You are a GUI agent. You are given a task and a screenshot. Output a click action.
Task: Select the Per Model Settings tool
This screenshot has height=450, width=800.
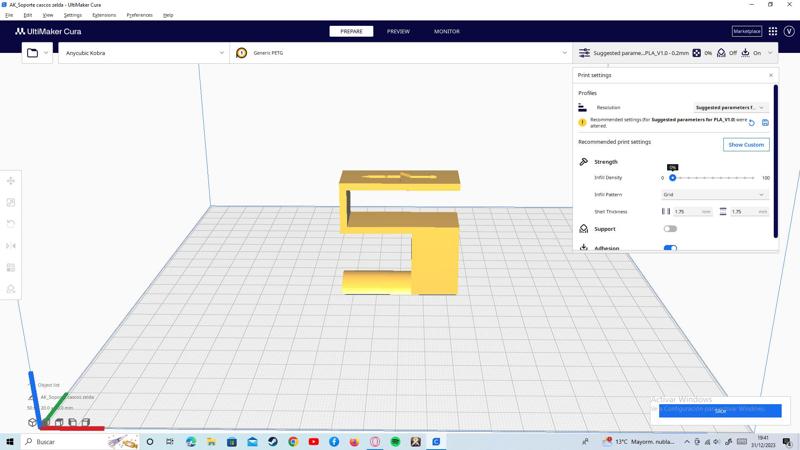[x=10, y=267]
